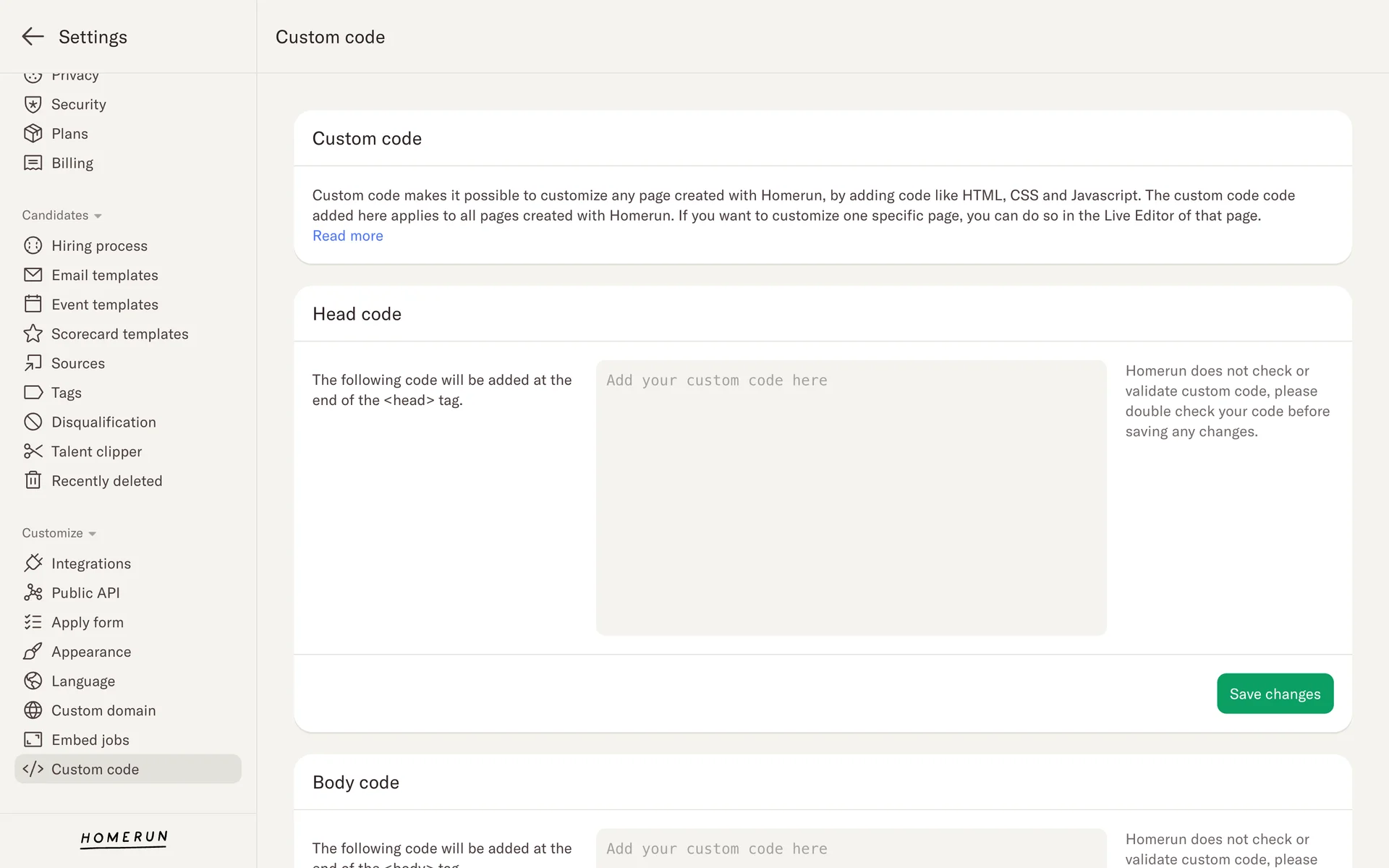Click the Disqualification circle-slash icon
Image resolution: width=1389 pixels, height=868 pixels.
(x=33, y=422)
